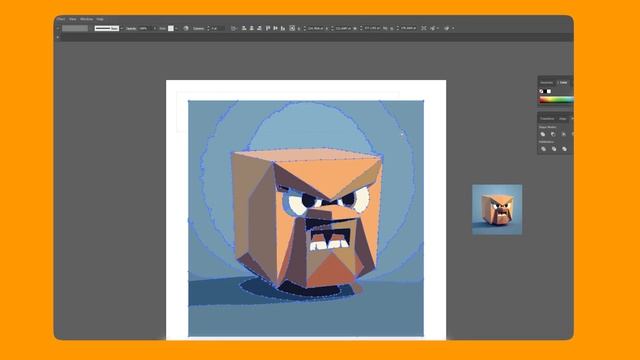Click the Intersect shape mode icon
This screenshot has width=640, height=360.
564,134
